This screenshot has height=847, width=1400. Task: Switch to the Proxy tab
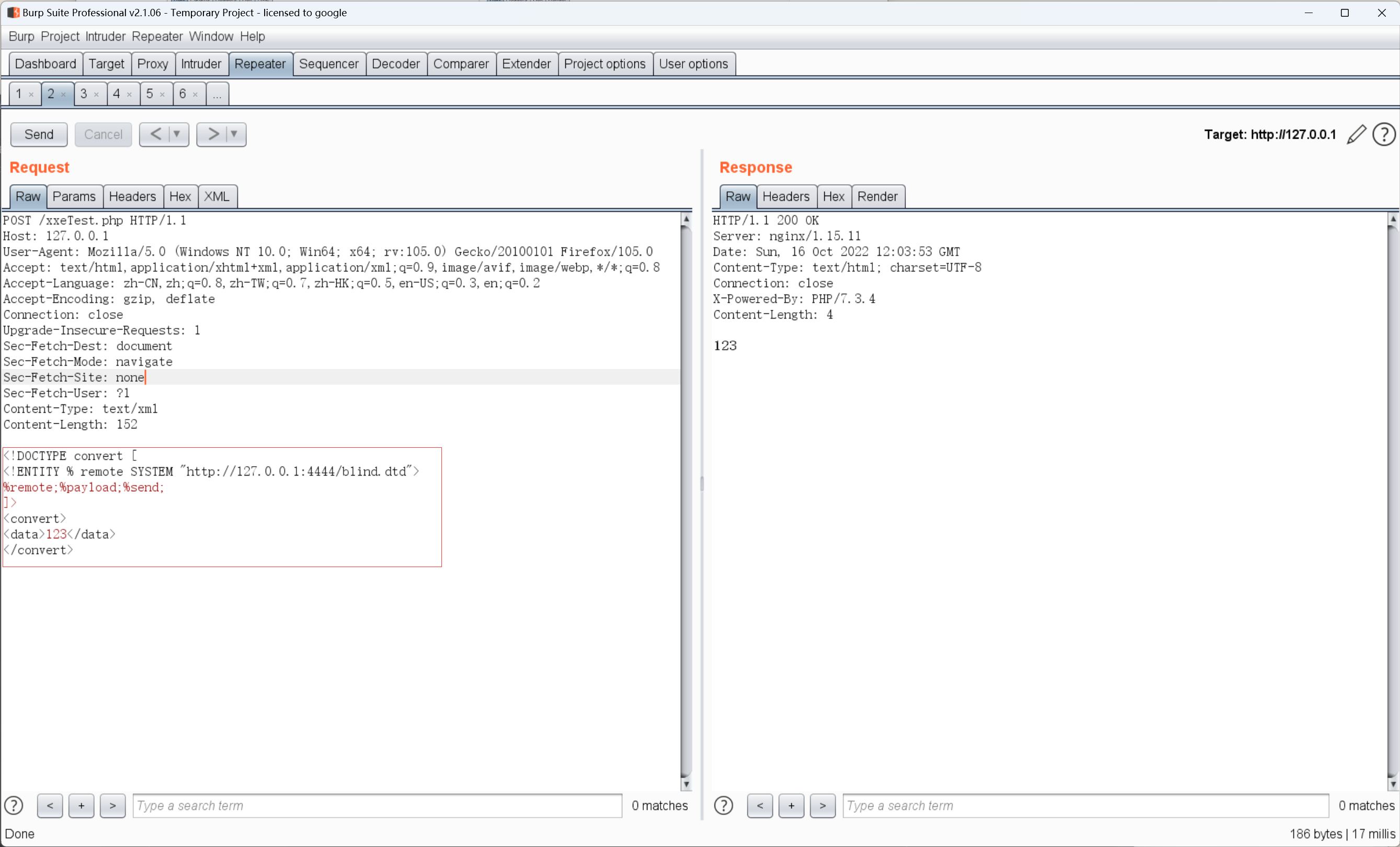coord(153,64)
